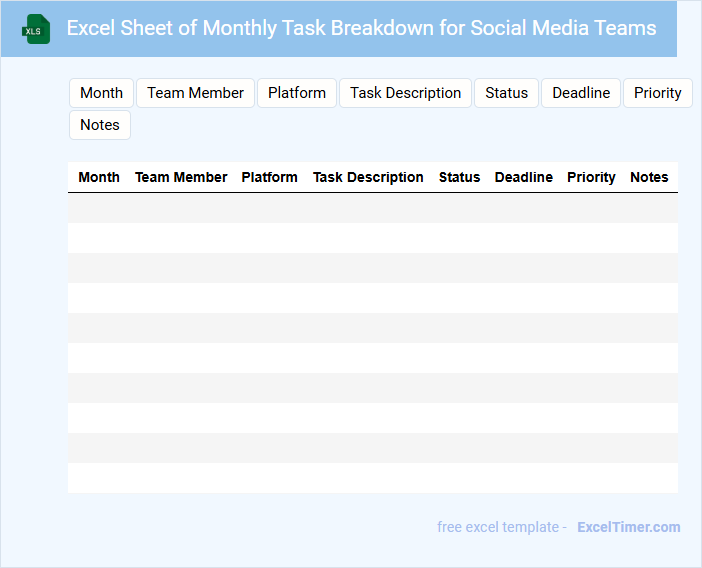Select the Deadline tag button
Image resolution: width=702 pixels, height=568 pixels.
click(581, 93)
